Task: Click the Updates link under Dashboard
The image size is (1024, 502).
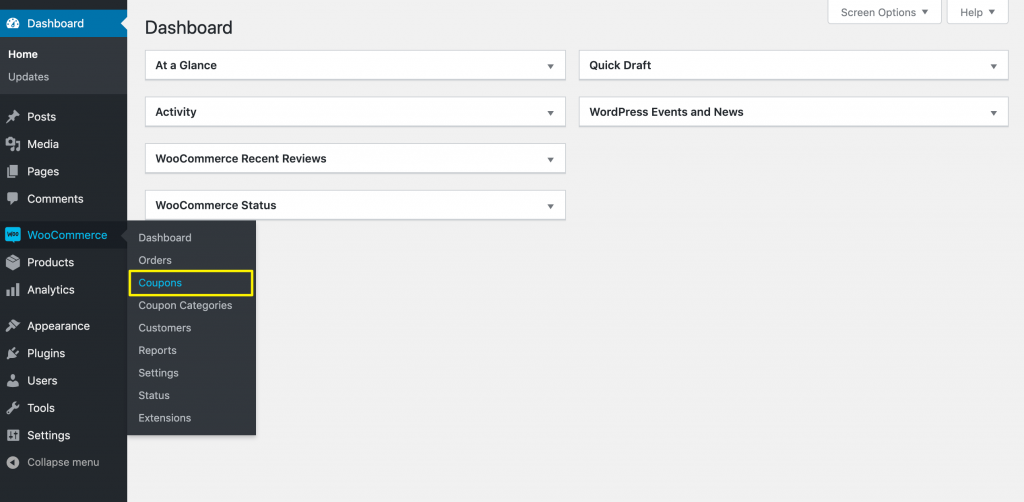Action: coord(28,77)
